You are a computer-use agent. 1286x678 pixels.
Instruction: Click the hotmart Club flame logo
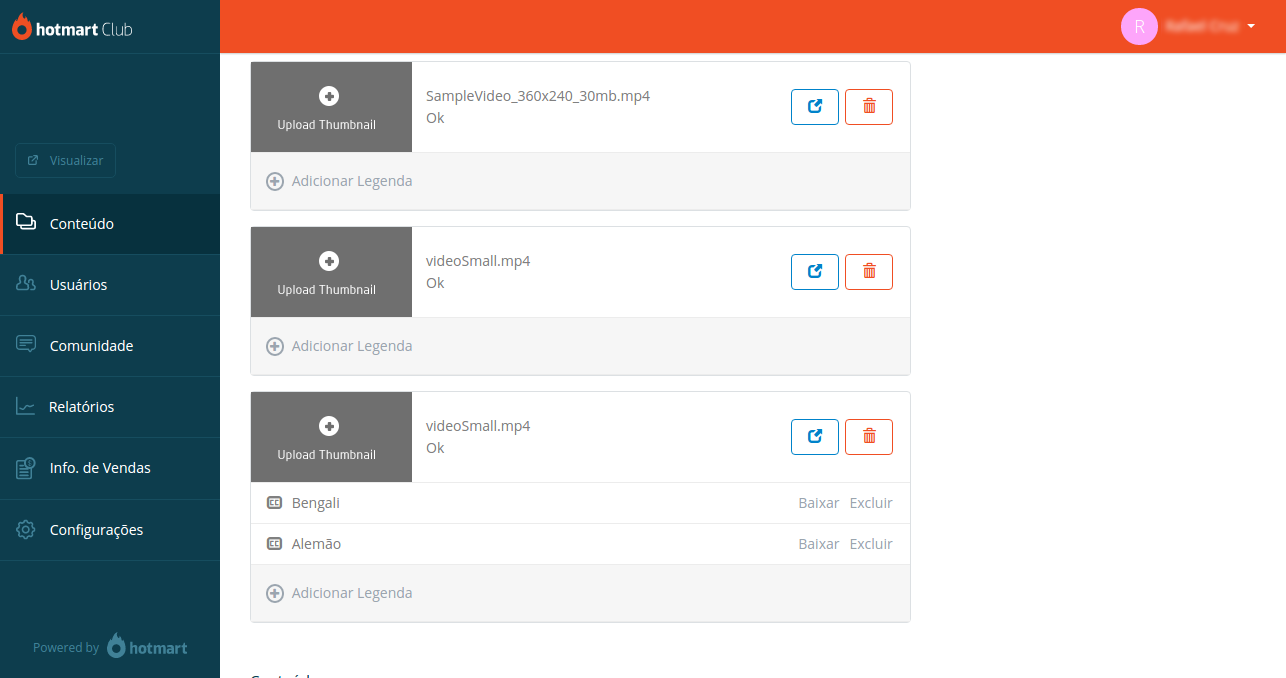(x=21, y=27)
